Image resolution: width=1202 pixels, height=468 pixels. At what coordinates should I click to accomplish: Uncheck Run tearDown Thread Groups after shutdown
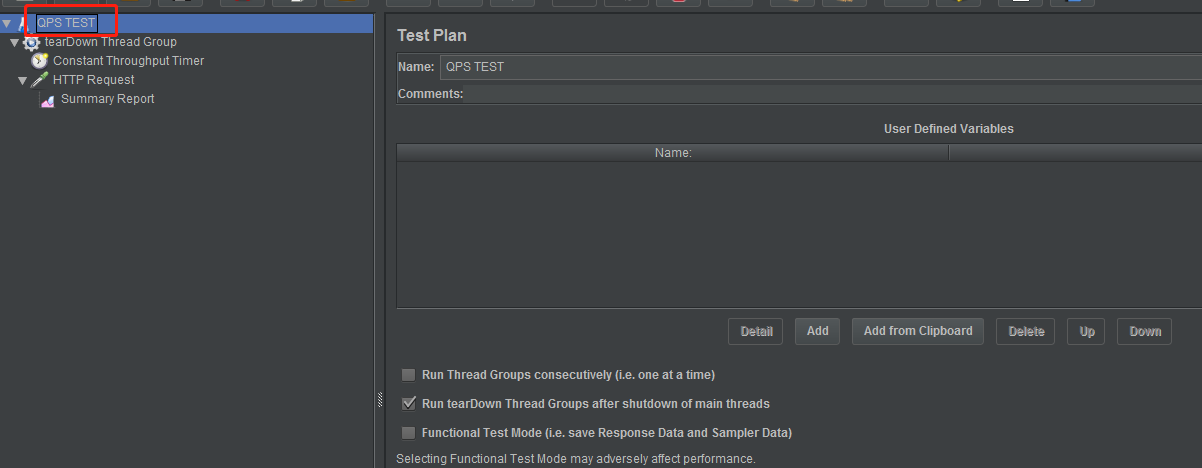point(408,404)
